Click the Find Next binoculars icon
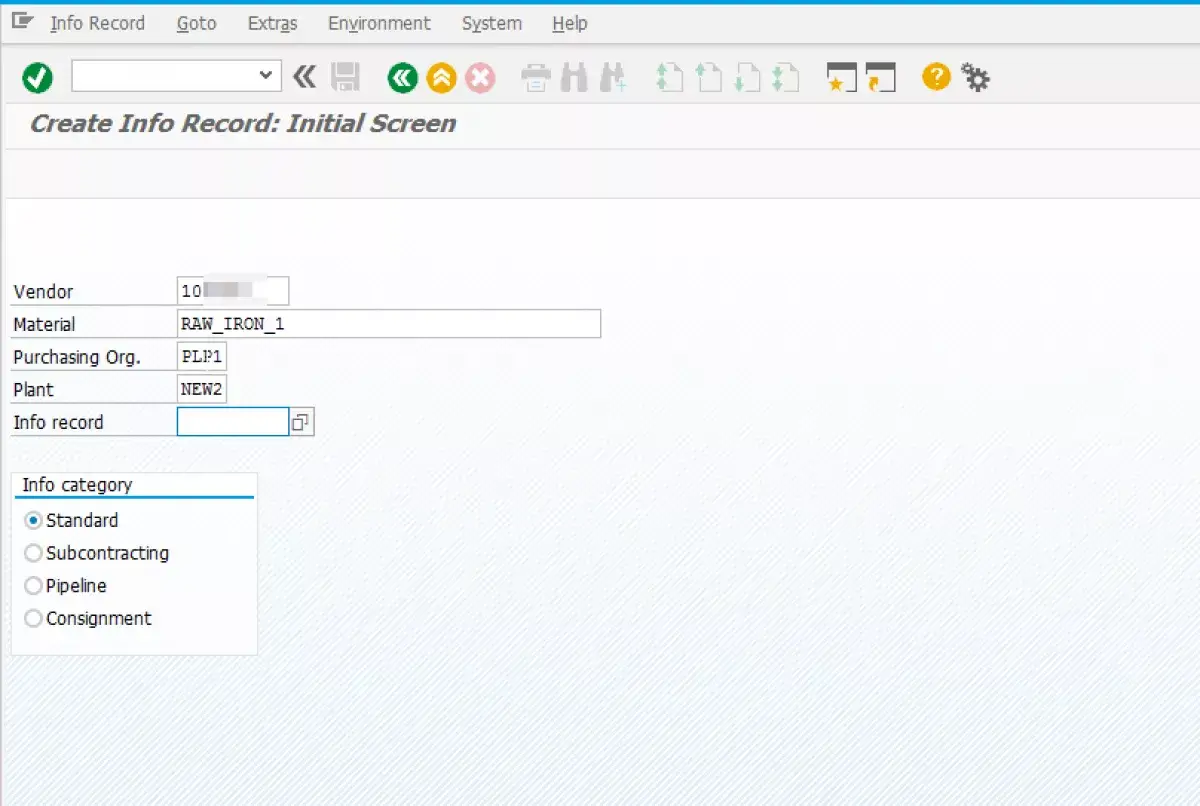 (x=613, y=77)
